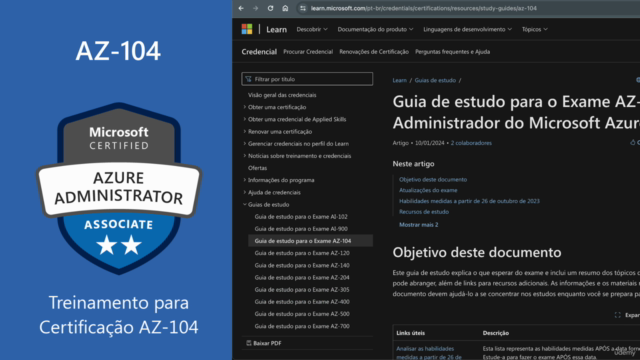This screenshot has width=640, height=360.
Task: Focus the Filtrar por título field
Action: 307,79
